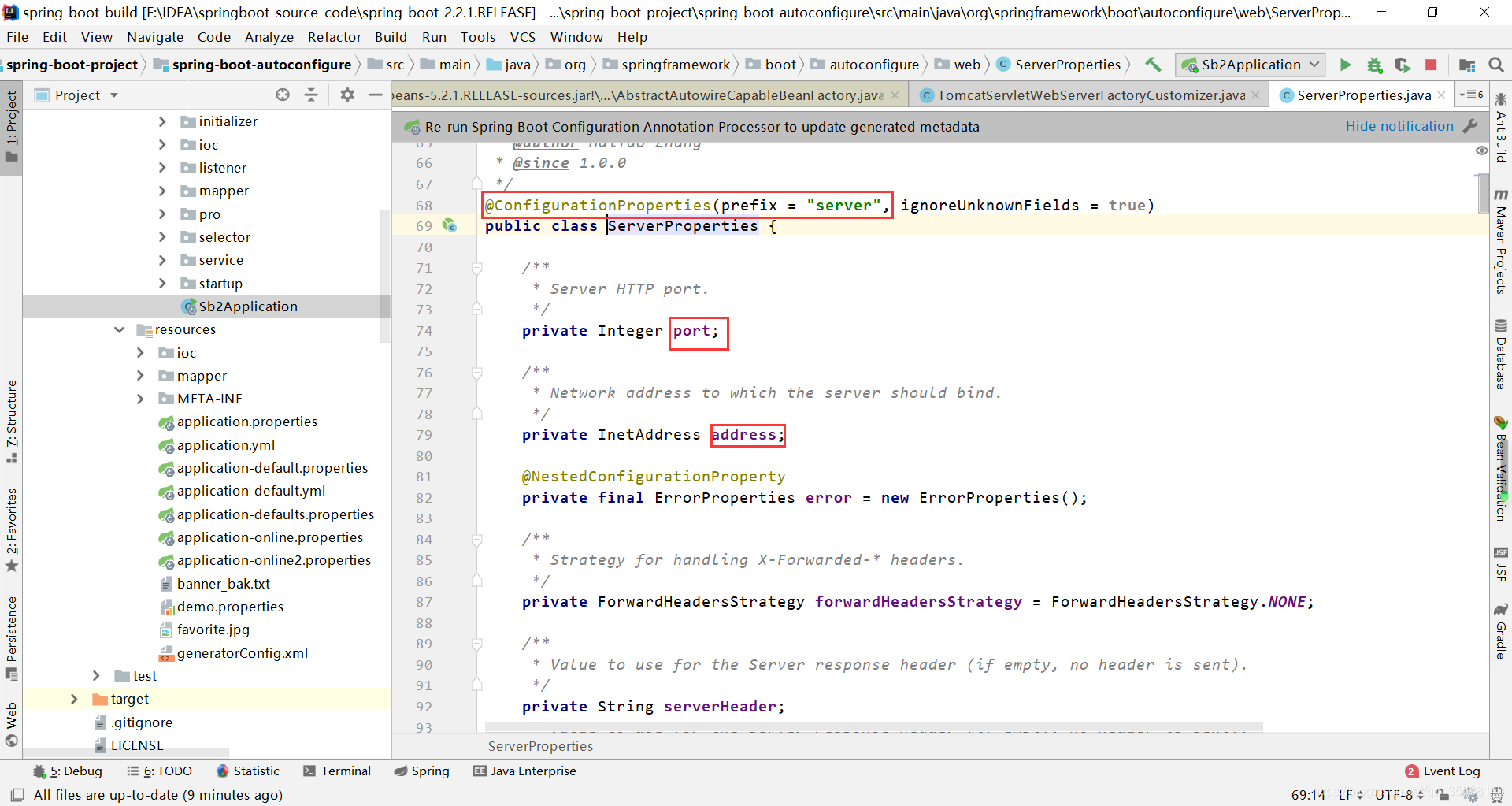Open notification wrench settings icon
1512x806 pixels.
coord(1469,126)
